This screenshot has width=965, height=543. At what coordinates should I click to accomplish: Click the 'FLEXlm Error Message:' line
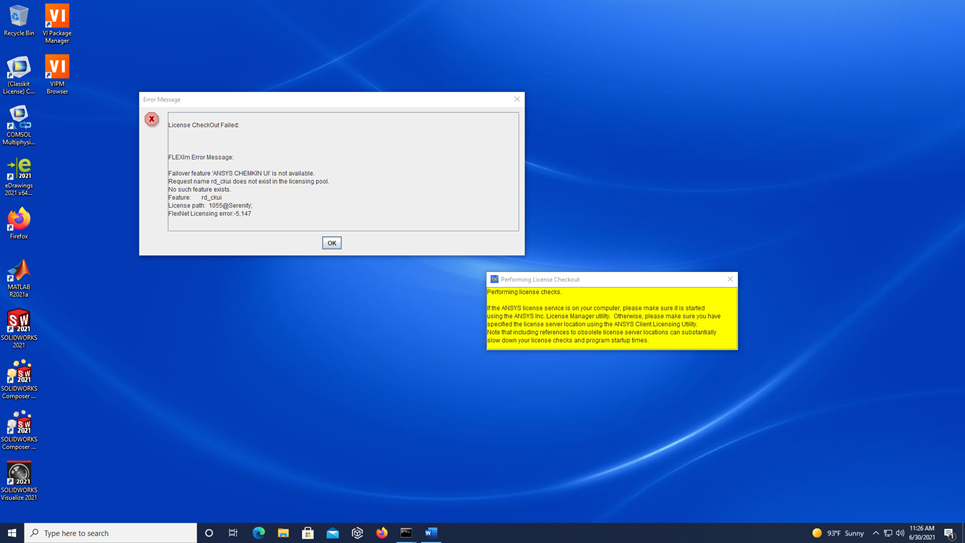(x=201, y=157)
